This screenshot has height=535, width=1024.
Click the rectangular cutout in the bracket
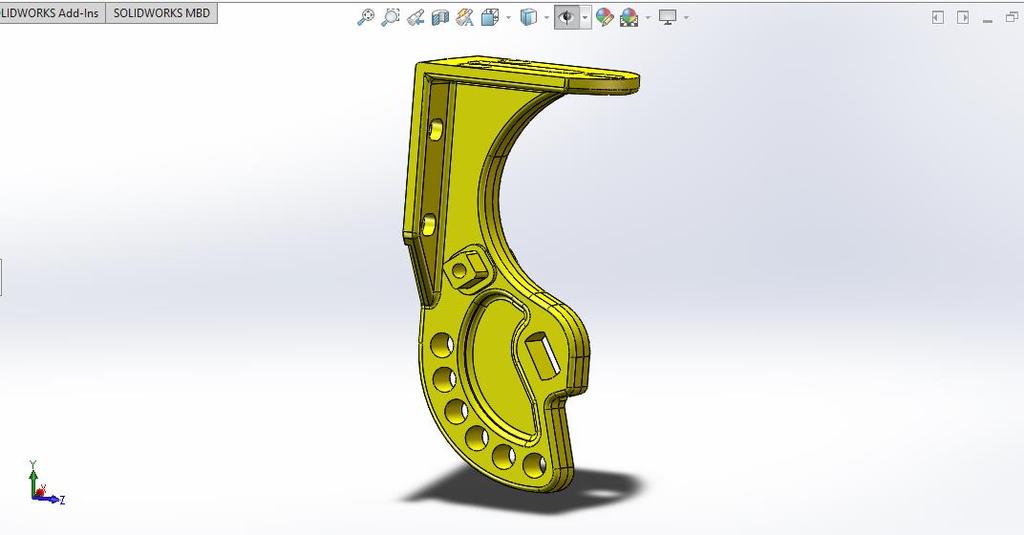pos(541,355)
